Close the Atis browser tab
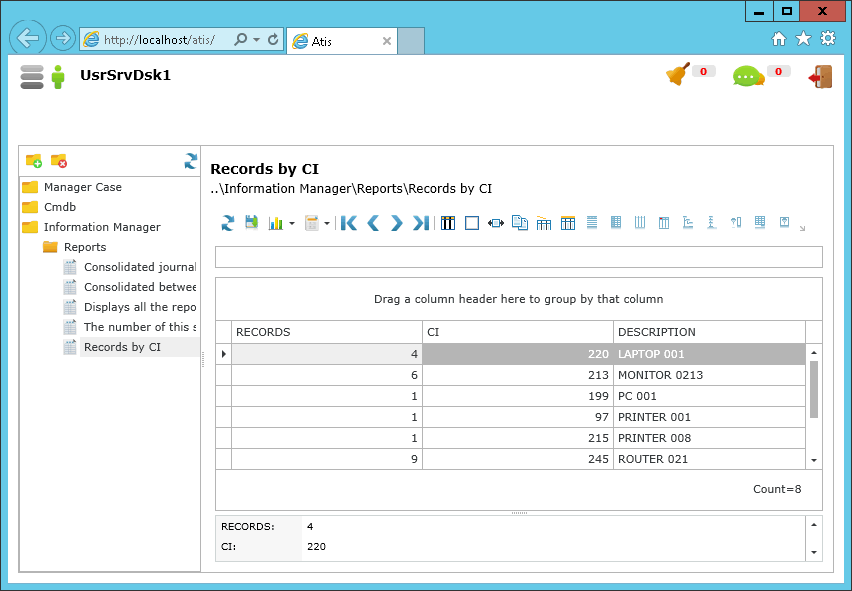Viewport: 852px width, 591px height. [x=387, y=41]
